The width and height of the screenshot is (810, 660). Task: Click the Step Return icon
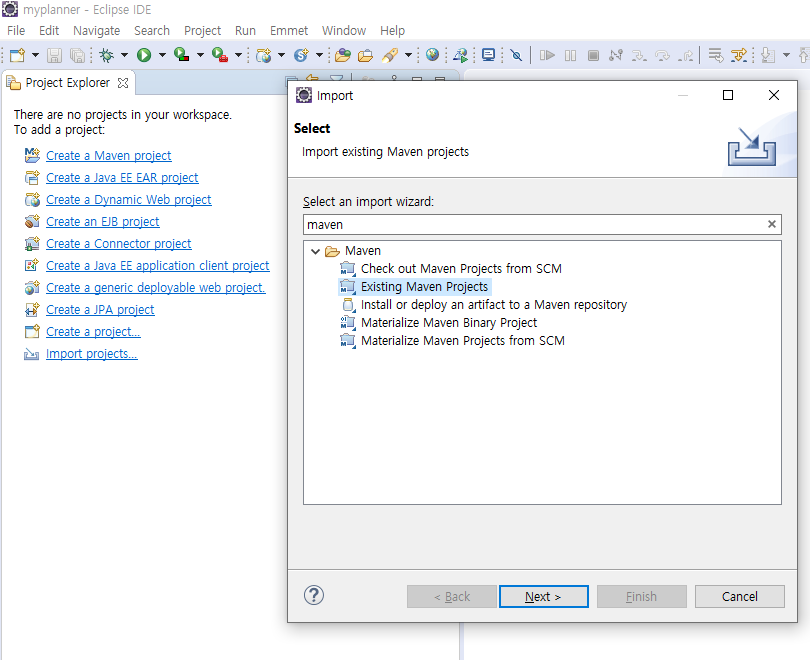point(686,55)
